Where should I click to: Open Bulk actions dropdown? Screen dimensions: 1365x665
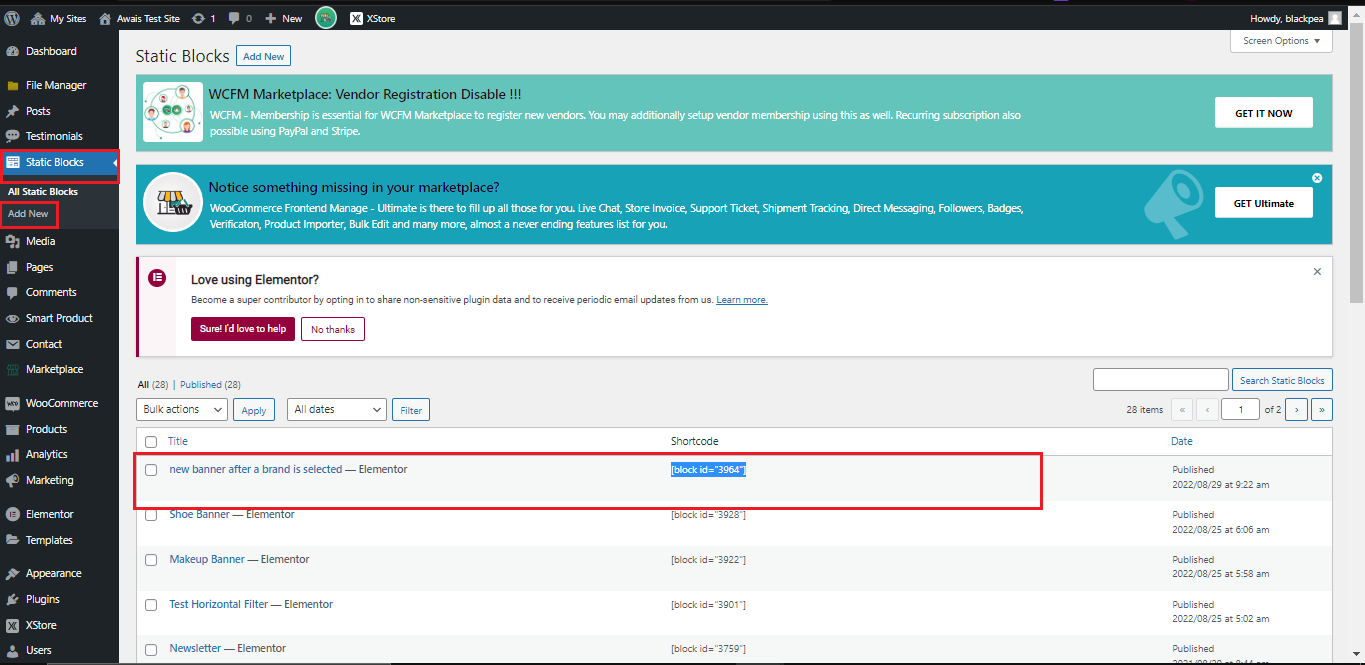[x=181, y=409]
